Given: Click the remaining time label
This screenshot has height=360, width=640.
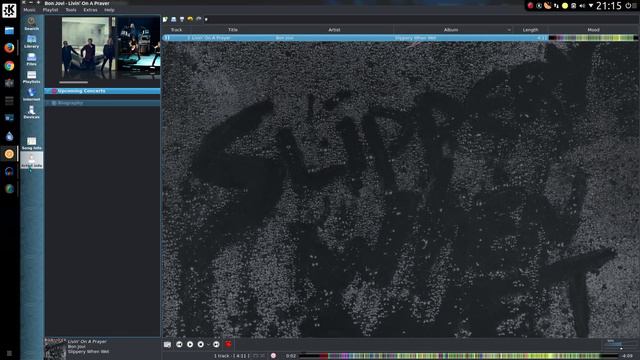Looking at the screenshot, I should [x=628, y=356].
